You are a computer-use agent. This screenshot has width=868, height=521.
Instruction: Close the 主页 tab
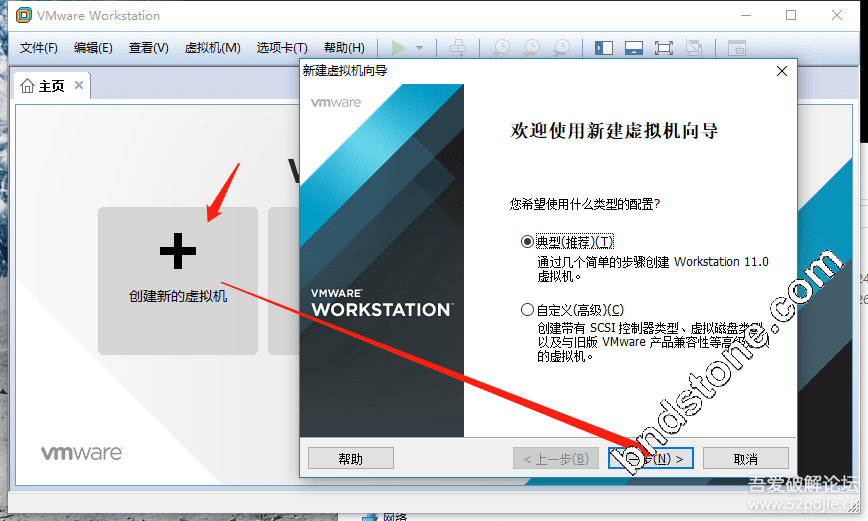[79, 85]
